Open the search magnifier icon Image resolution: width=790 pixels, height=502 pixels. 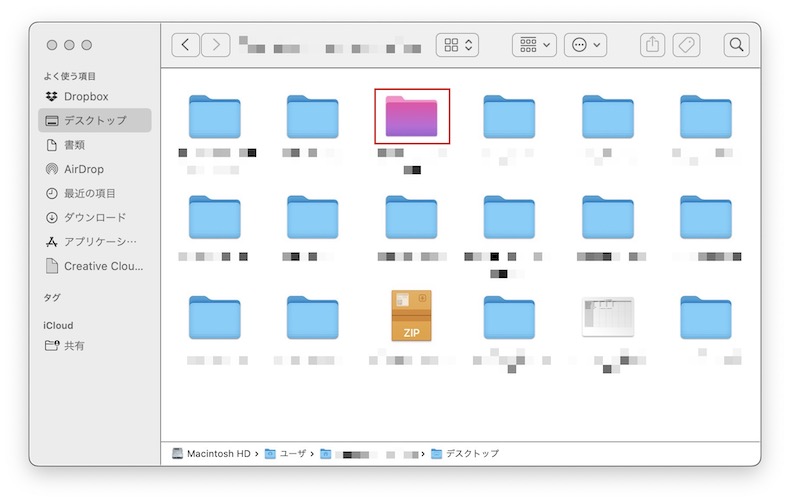[736, 45]
